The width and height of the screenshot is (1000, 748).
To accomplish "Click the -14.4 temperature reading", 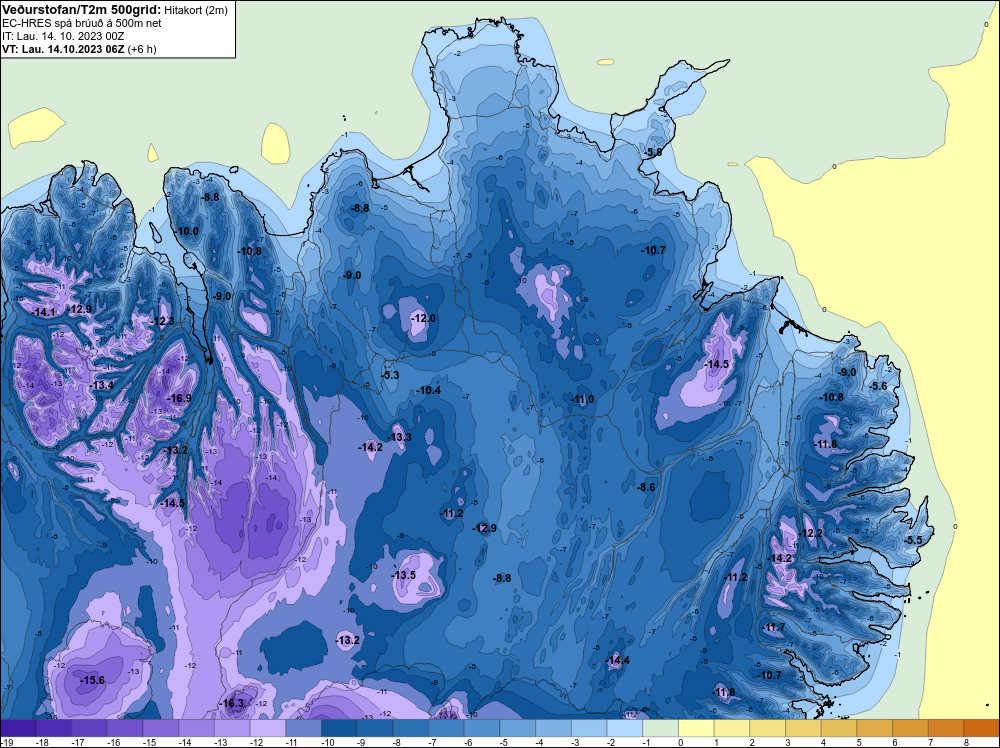I will (617, 660).
